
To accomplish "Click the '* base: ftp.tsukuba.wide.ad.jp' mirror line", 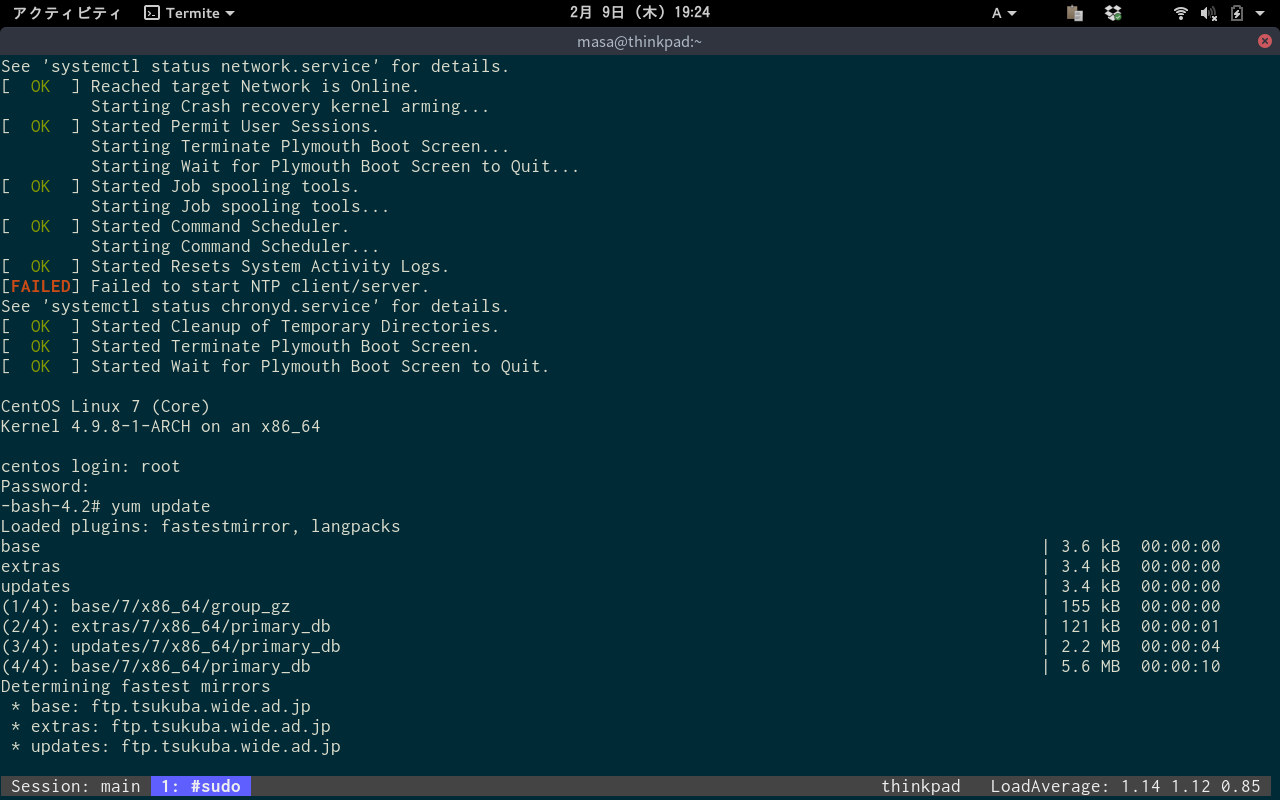I will [x=161, y=706].
